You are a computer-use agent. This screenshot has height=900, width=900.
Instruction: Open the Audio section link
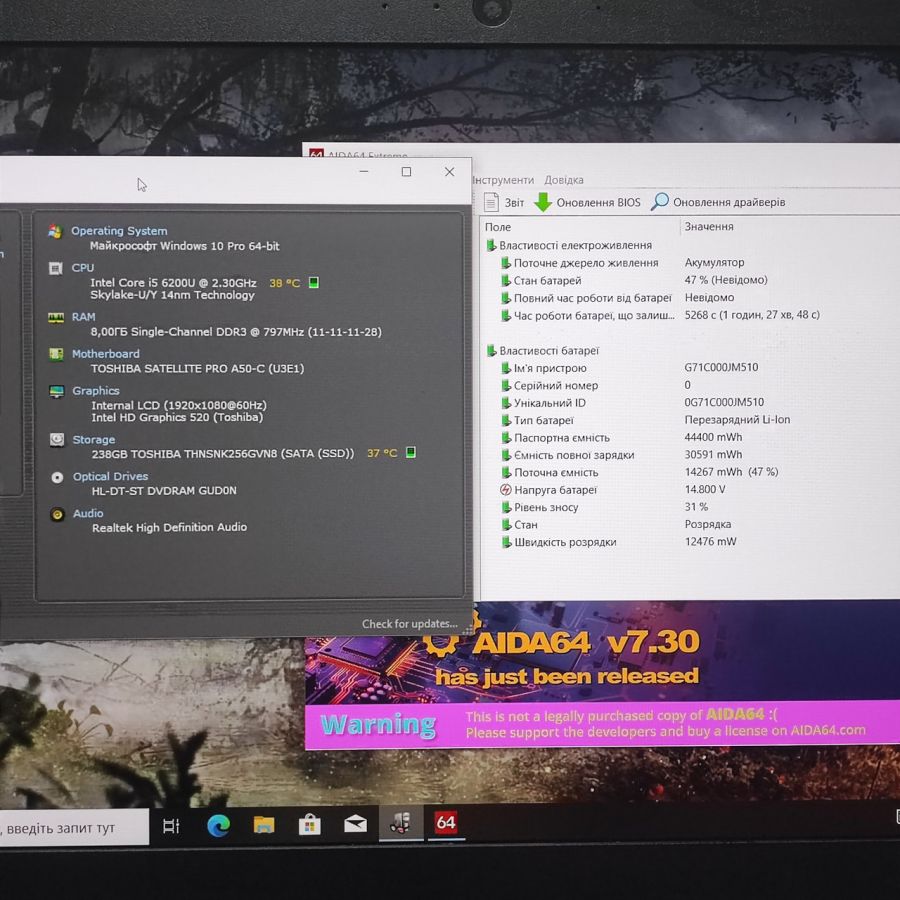point(88,514)
